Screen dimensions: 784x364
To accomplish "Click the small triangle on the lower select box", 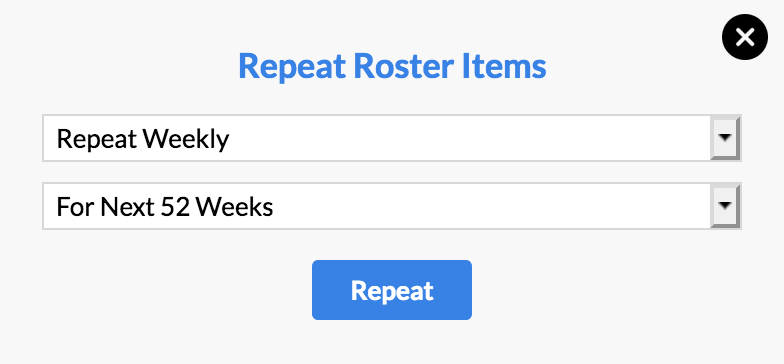I will tap(725, 206).
